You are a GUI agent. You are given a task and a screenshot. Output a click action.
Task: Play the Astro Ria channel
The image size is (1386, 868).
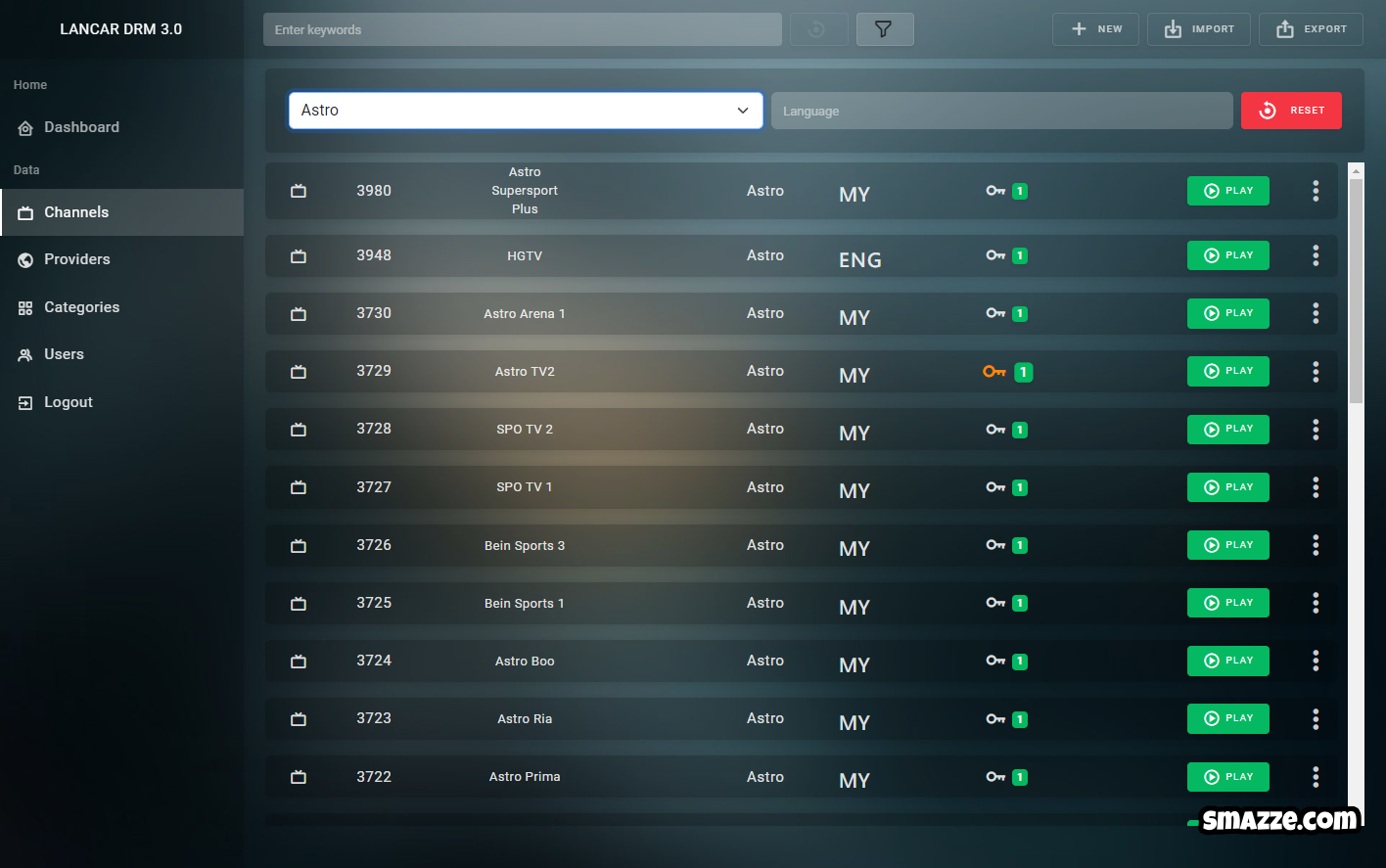(x=1228, y=718)
